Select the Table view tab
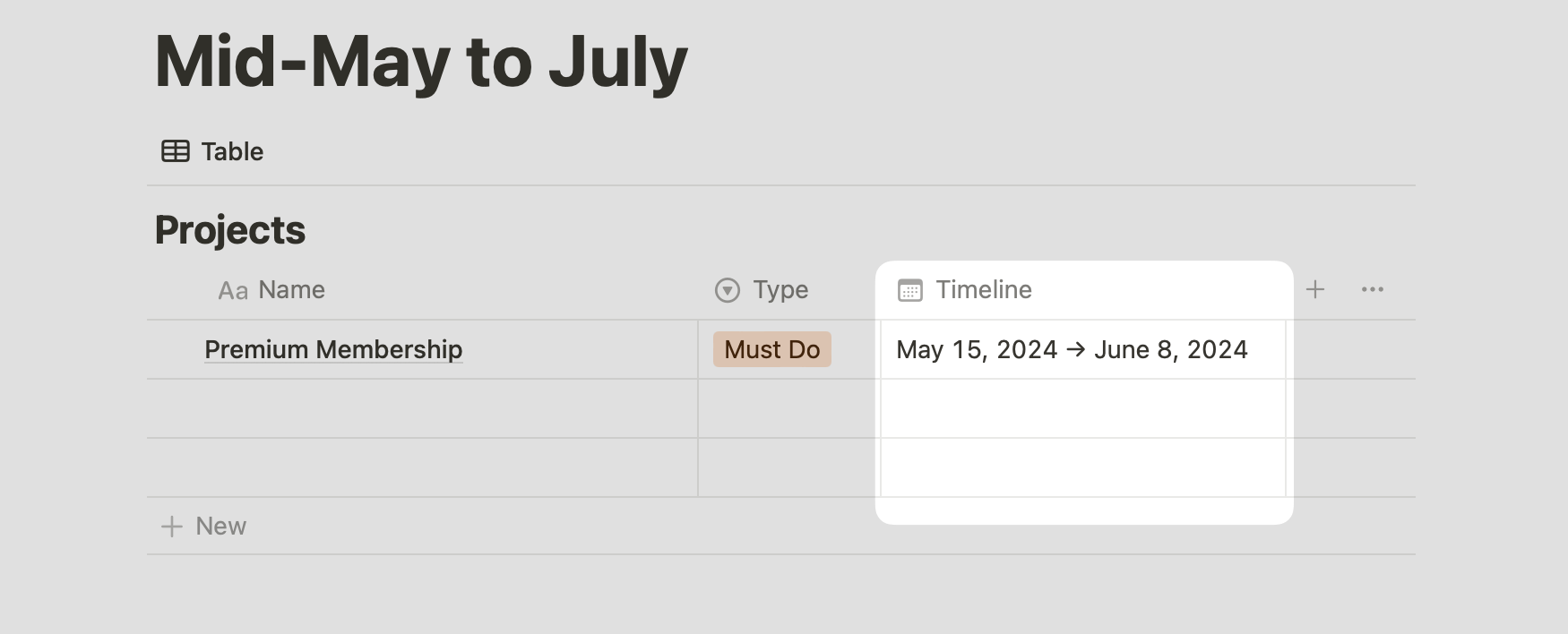This screenshot has width=1568, height=634. pos(212,151)
